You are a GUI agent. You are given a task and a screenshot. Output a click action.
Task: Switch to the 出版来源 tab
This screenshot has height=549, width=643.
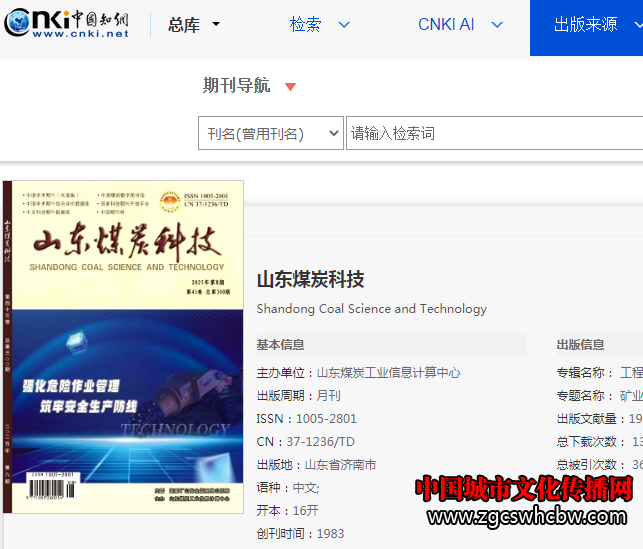pyautogui.click(x=586, y=25)
